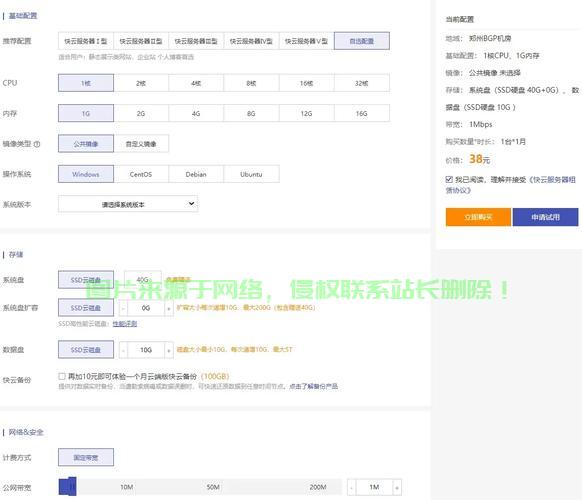582x500 pixels.
Task: Select SSD云磁盘 for 系统盘
Action: [86, 280]
